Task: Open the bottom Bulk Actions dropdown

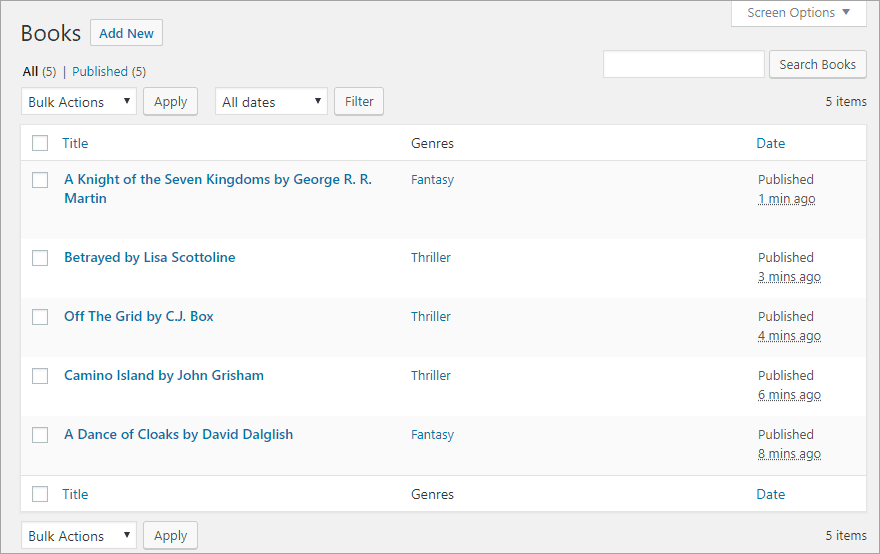Action: [x=79, y=535]
